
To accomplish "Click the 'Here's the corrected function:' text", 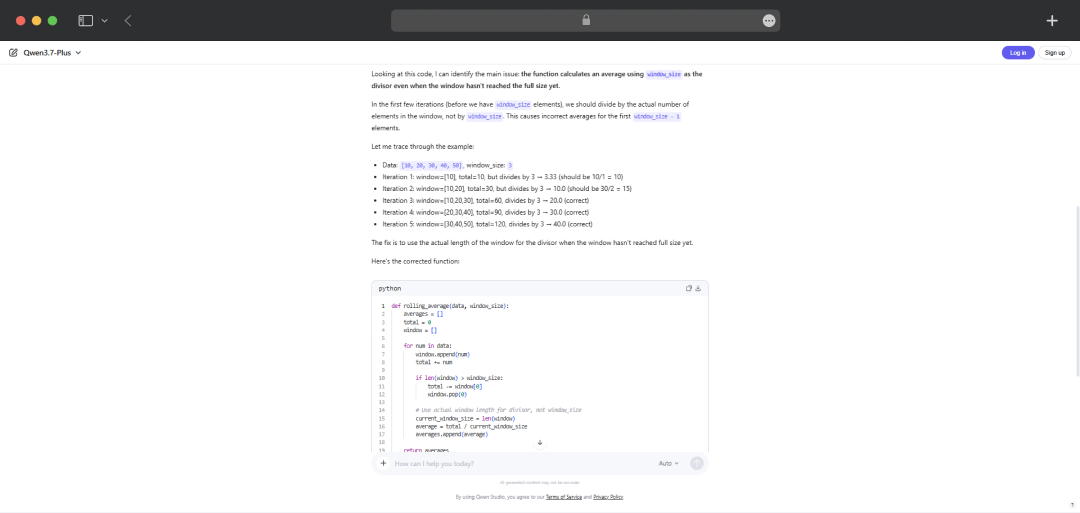I will (415, 262).
